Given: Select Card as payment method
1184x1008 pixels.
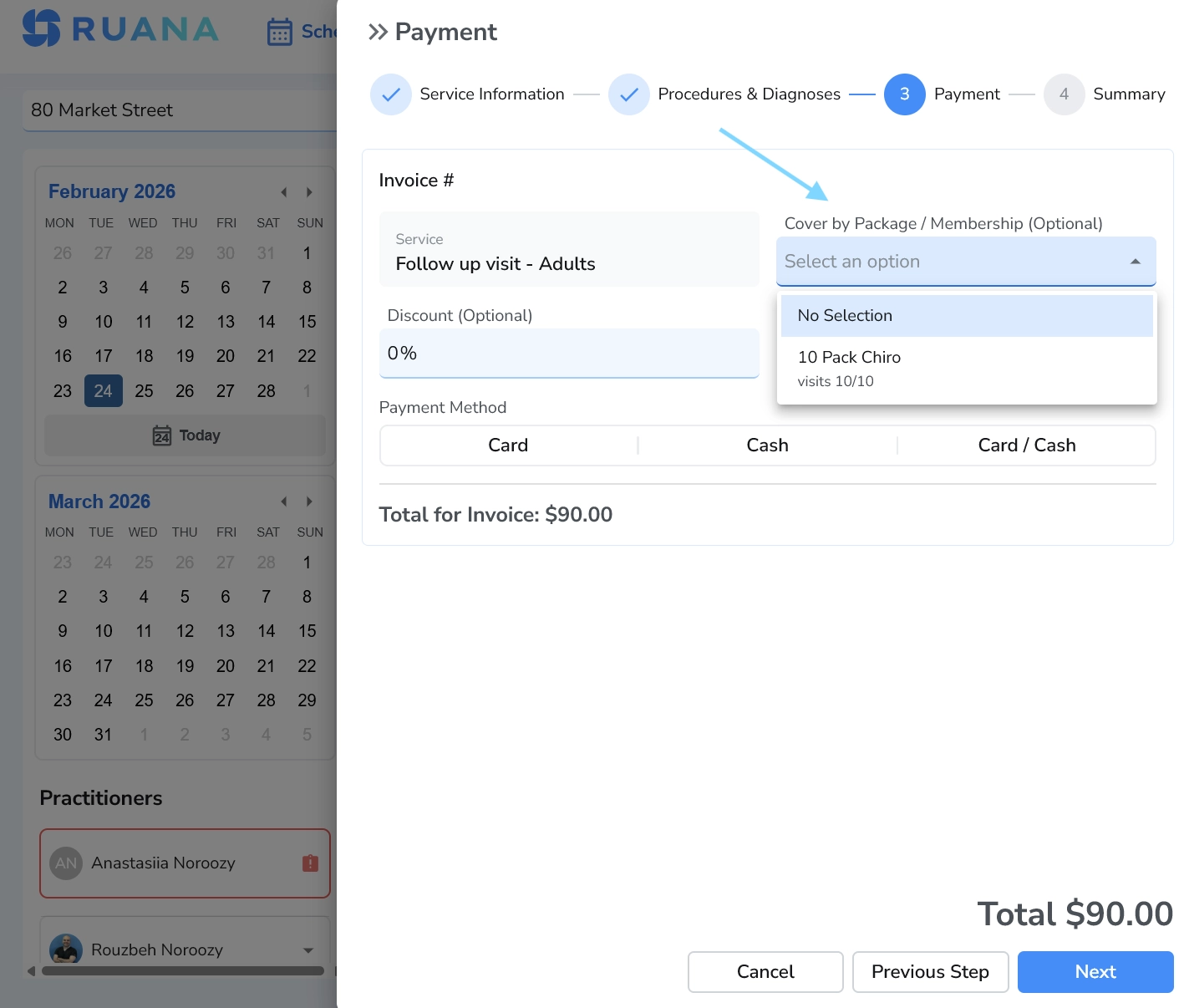Looking at the screenshot, I should coord(508,445).
